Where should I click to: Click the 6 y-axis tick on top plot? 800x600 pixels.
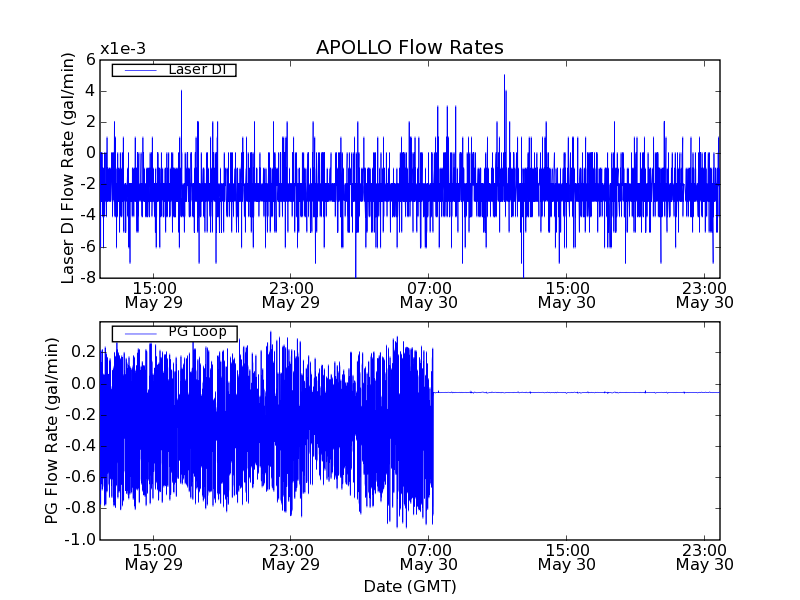(90, 60)
